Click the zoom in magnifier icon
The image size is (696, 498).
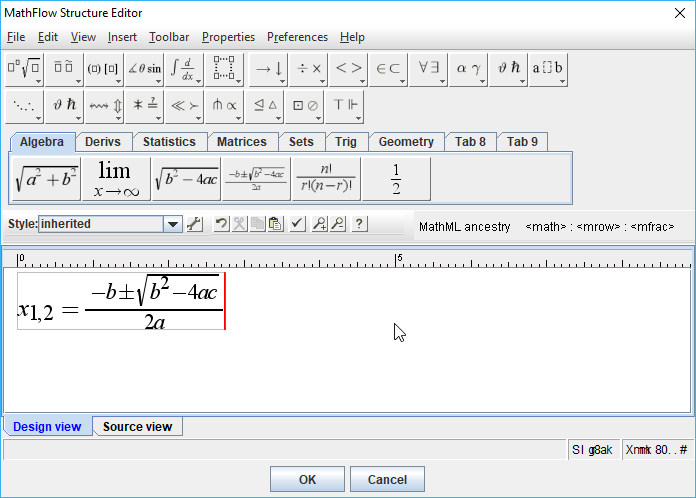click(x=320, y=224)
